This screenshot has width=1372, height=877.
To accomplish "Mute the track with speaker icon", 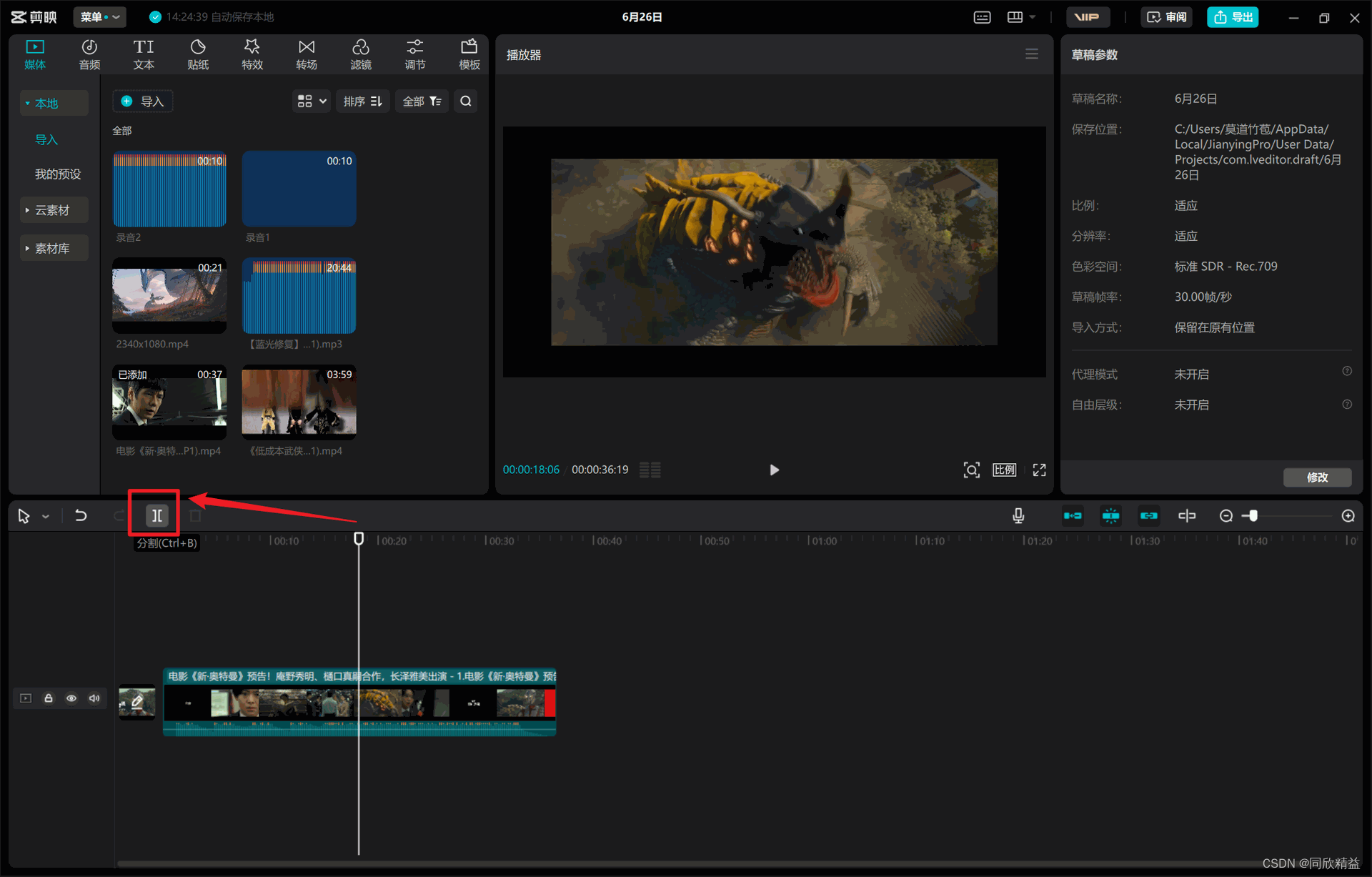I will 94,698.
